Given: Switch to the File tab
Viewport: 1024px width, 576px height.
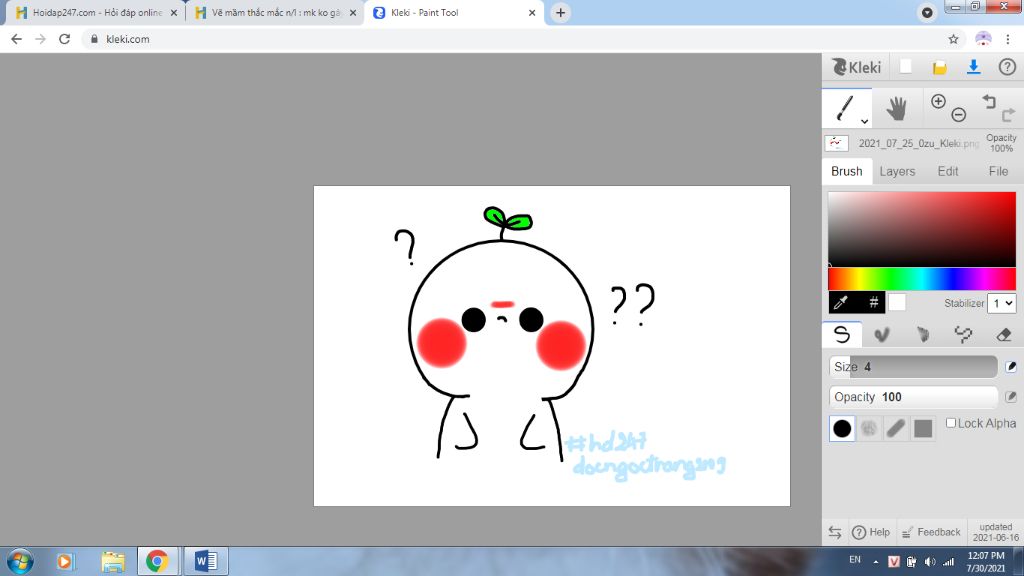Looking at the screenshot, I should [998, 171].
